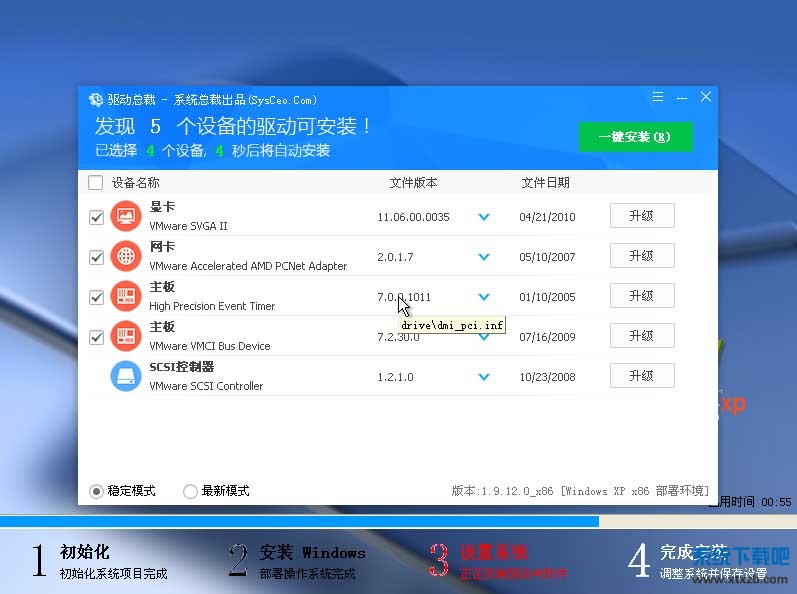This screenshot has width=797, height=594.
Task: Click 升级 button for VMware SVGA II
Action: (641, 216)
